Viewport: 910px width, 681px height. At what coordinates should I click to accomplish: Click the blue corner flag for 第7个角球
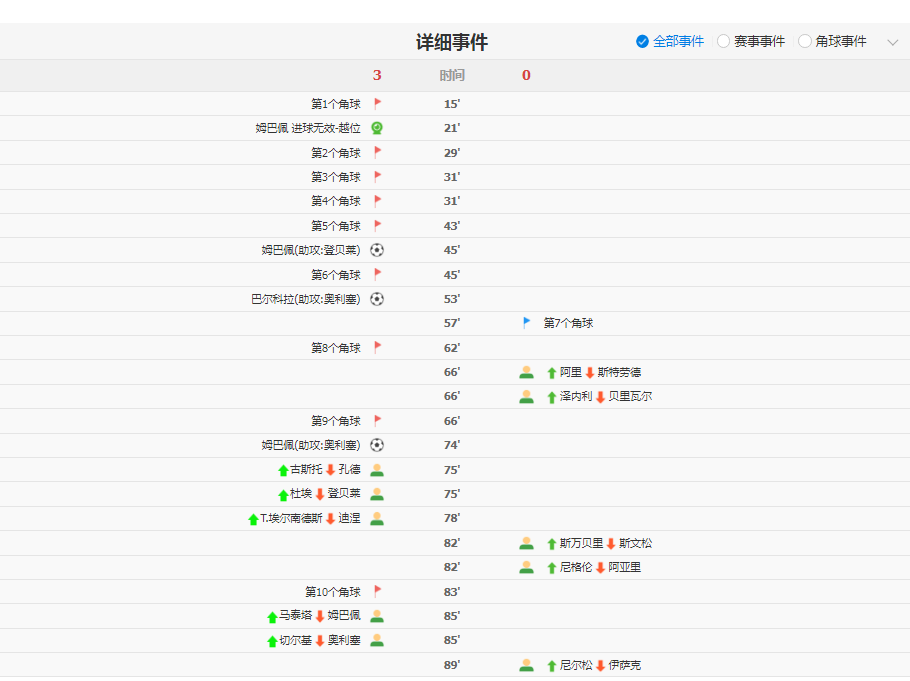tap(526, 323)
